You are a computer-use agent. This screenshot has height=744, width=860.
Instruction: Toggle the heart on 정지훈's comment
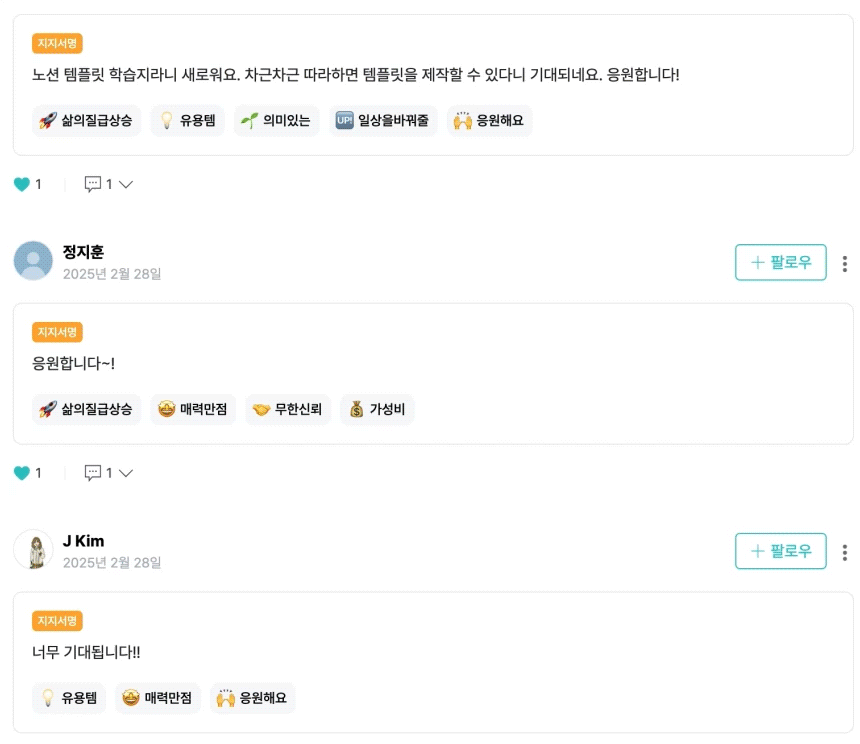[22, 473]
